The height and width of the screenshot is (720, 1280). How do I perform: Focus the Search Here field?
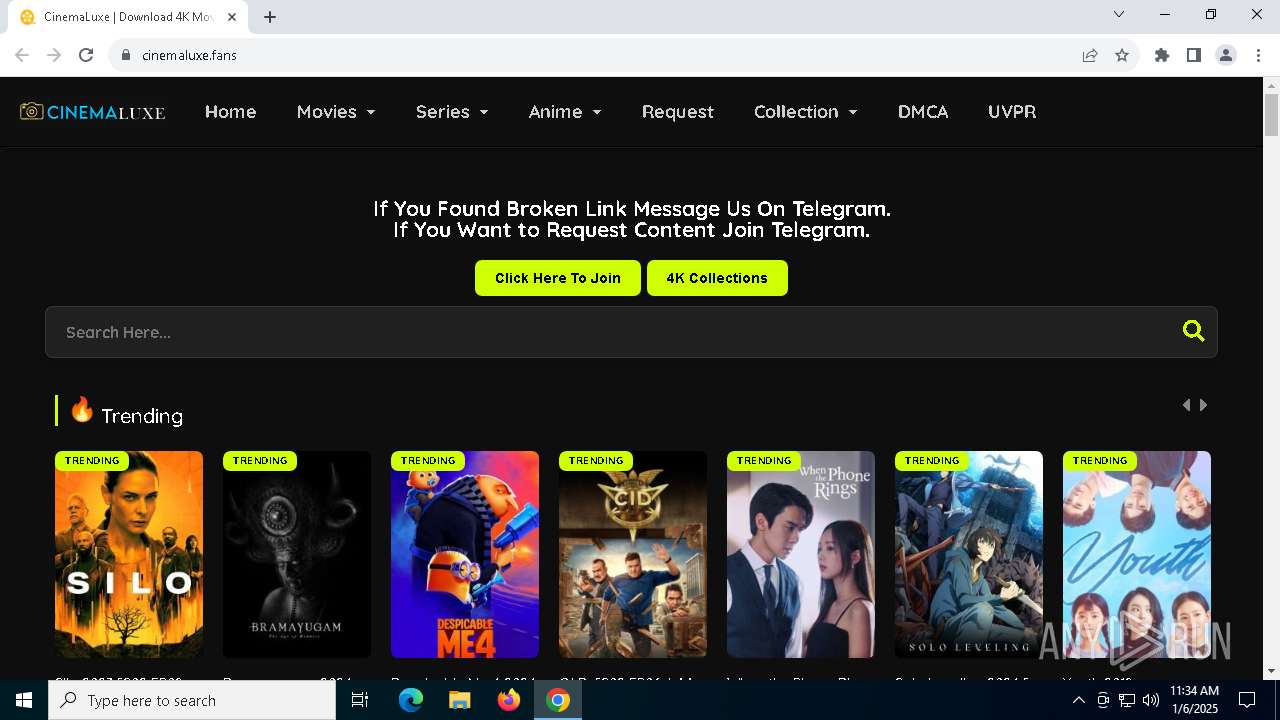click(x=631, y=332)
